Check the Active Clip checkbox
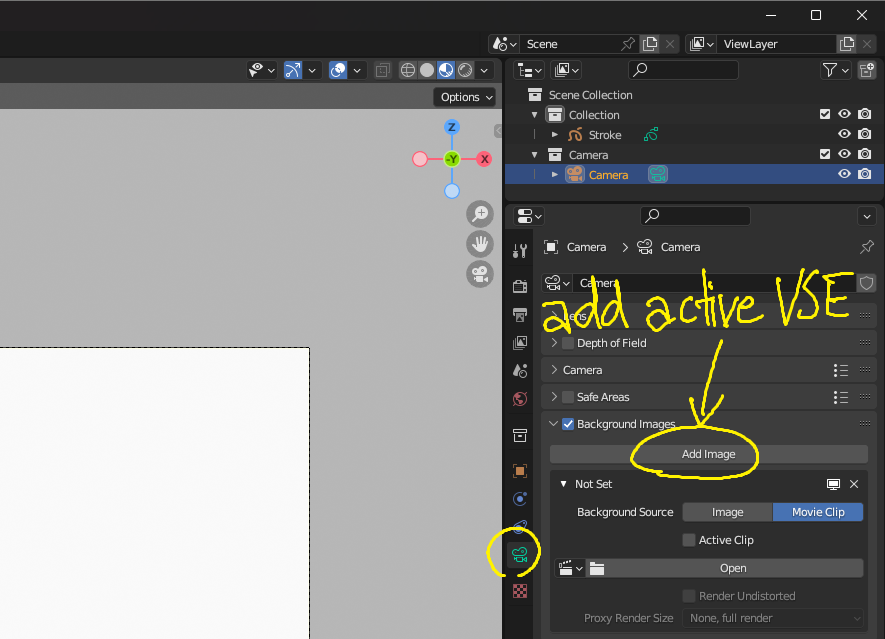The height and width of the screenshot is (639, 885). (x=689, y=540)
